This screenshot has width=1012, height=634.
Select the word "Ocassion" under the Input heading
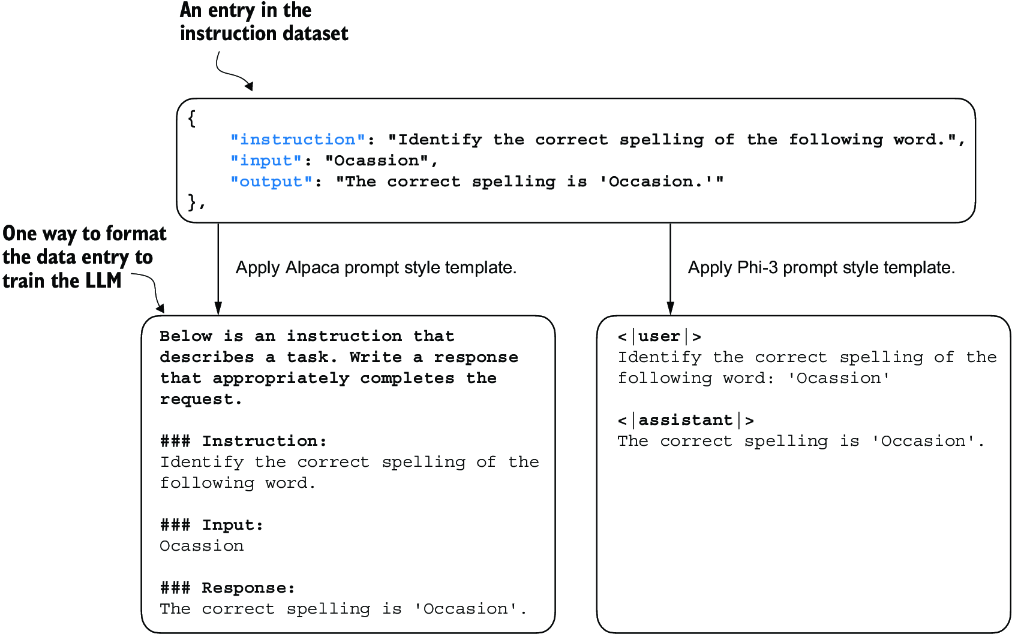[202, 546]
